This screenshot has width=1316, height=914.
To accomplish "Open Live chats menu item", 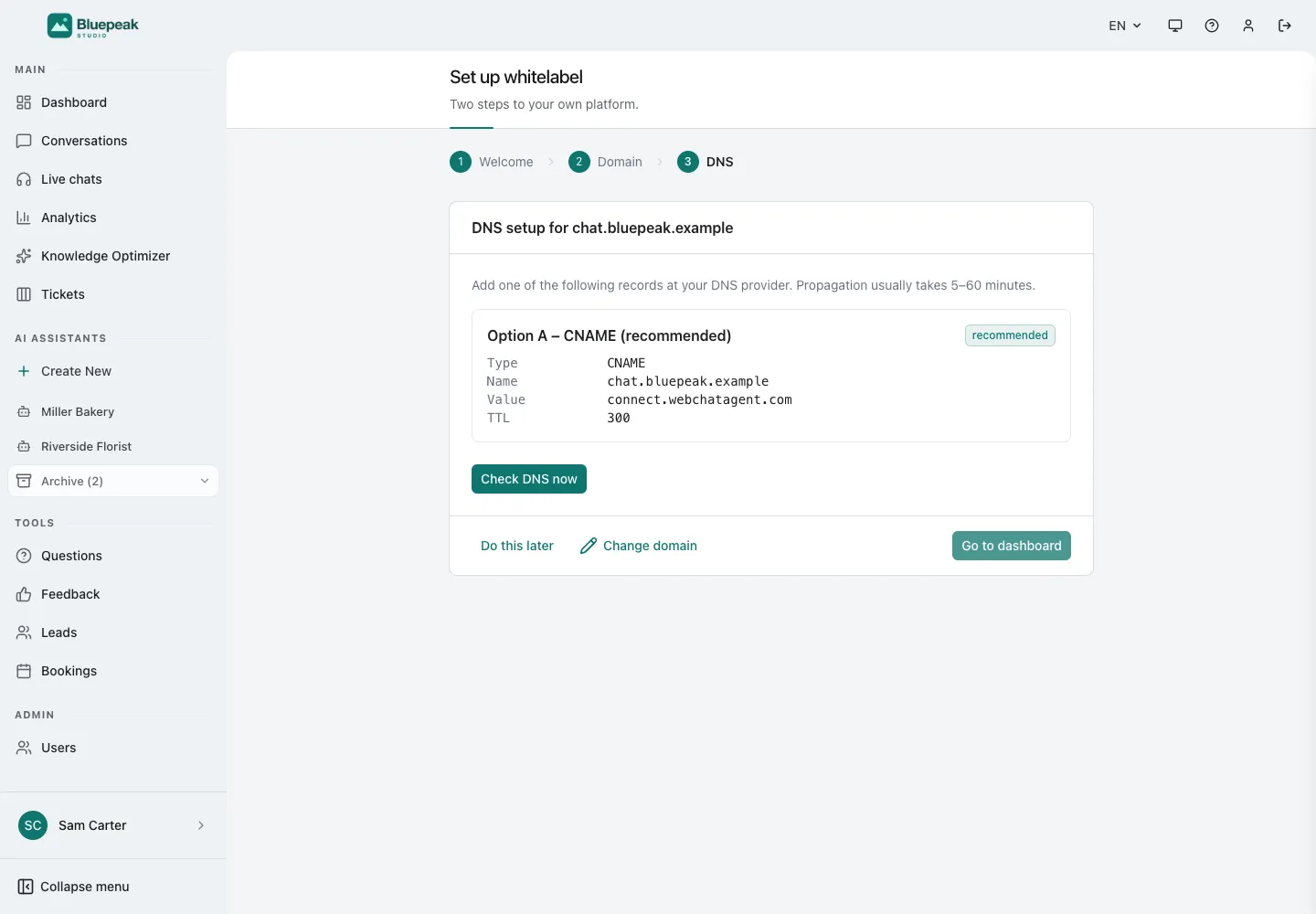I will point(113,179).
